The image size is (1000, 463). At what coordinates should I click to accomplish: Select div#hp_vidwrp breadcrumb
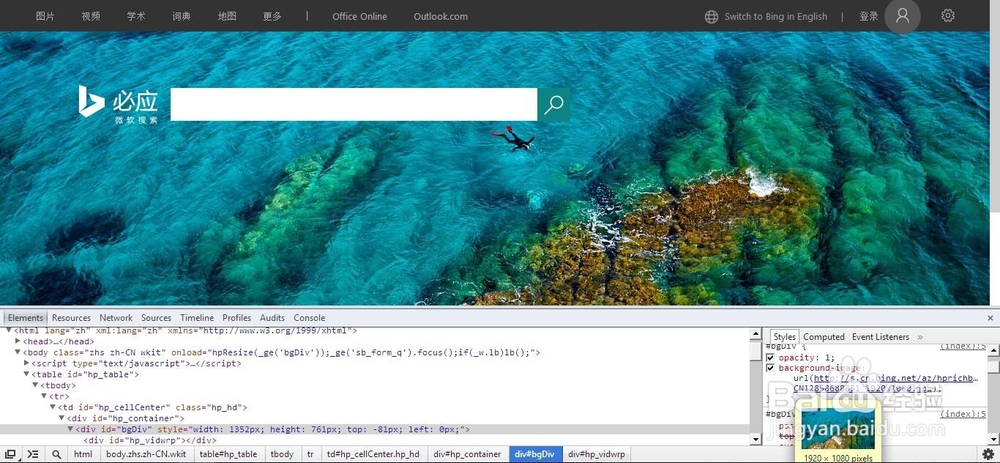coord(597,454)
